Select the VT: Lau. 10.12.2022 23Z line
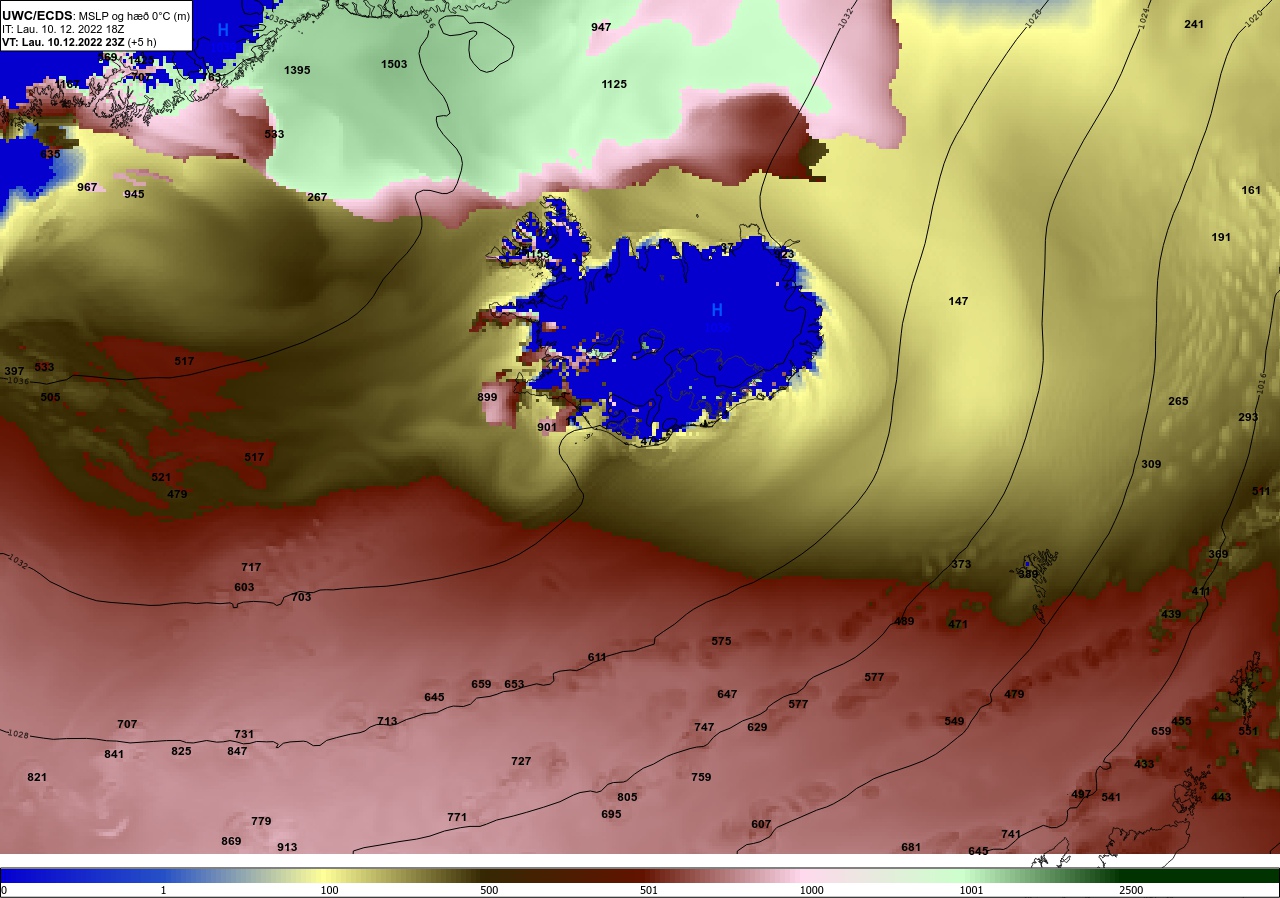This screenshot has height=898, width=1280. pos(80,42)
